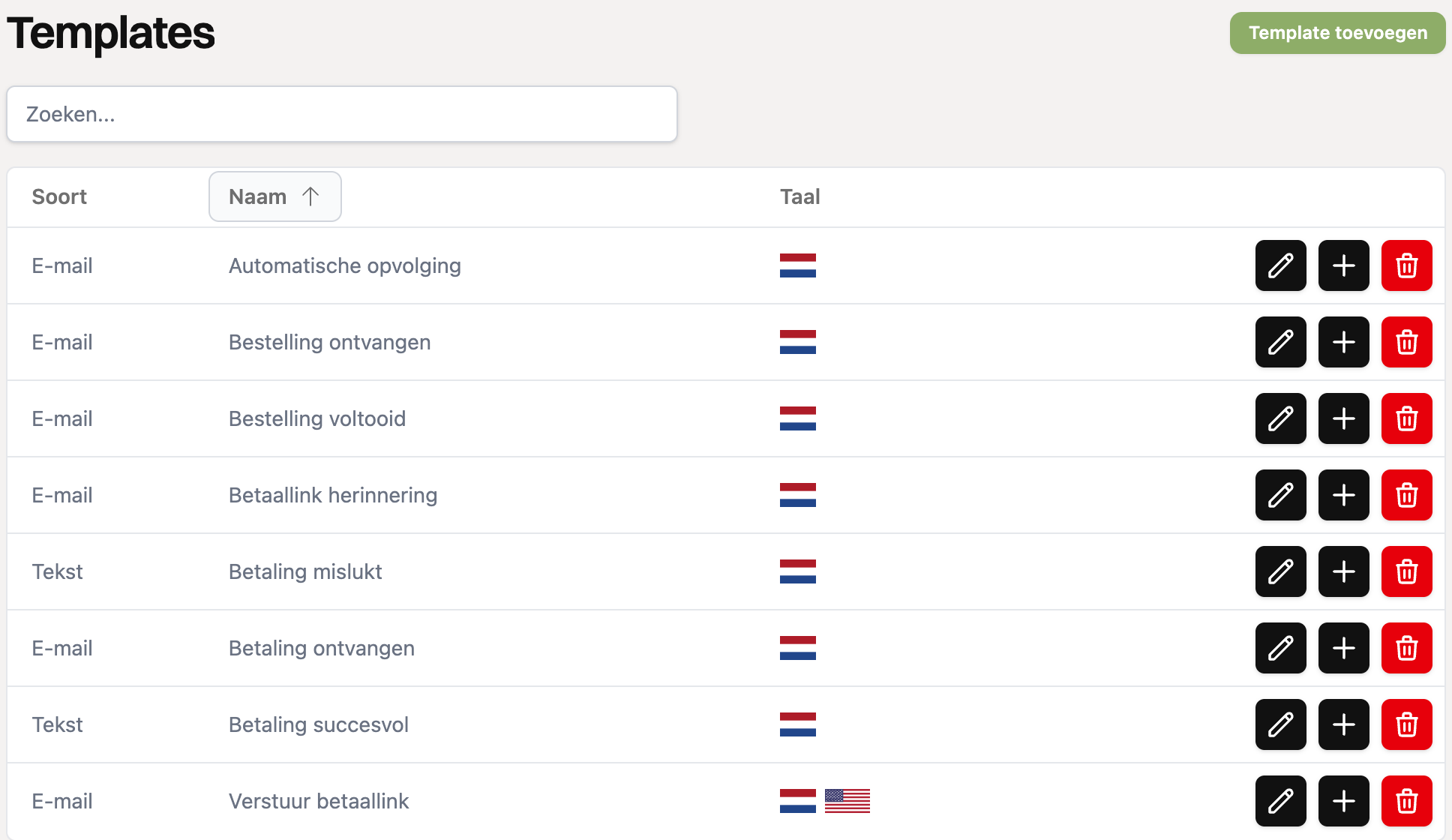The height and width of the screenshot is (840, 1452).
Task: Delete the Verstuur betaallink template
Action: 1407,801
